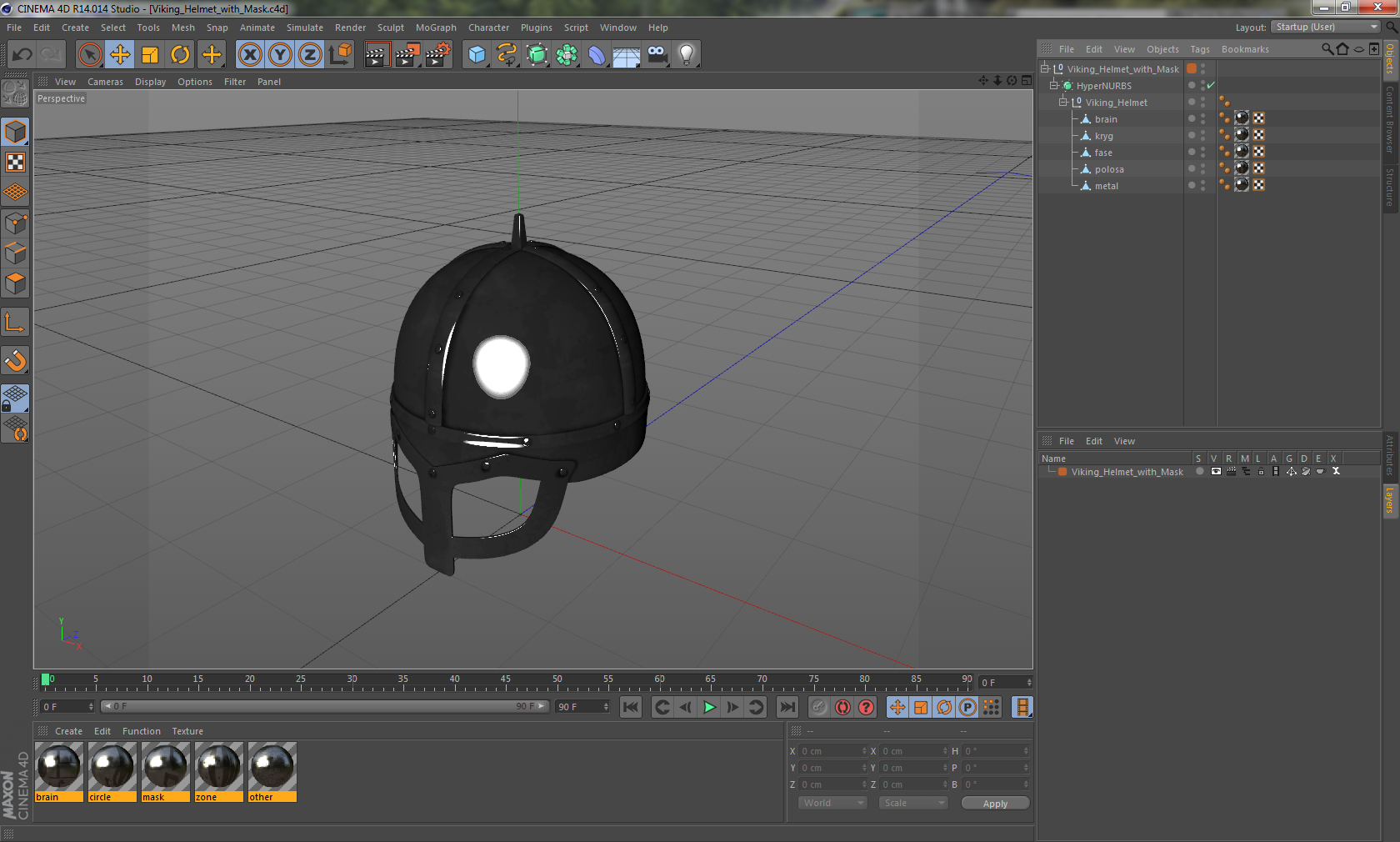
Task: Open the array modeling objects
Action: coord(567,55)
